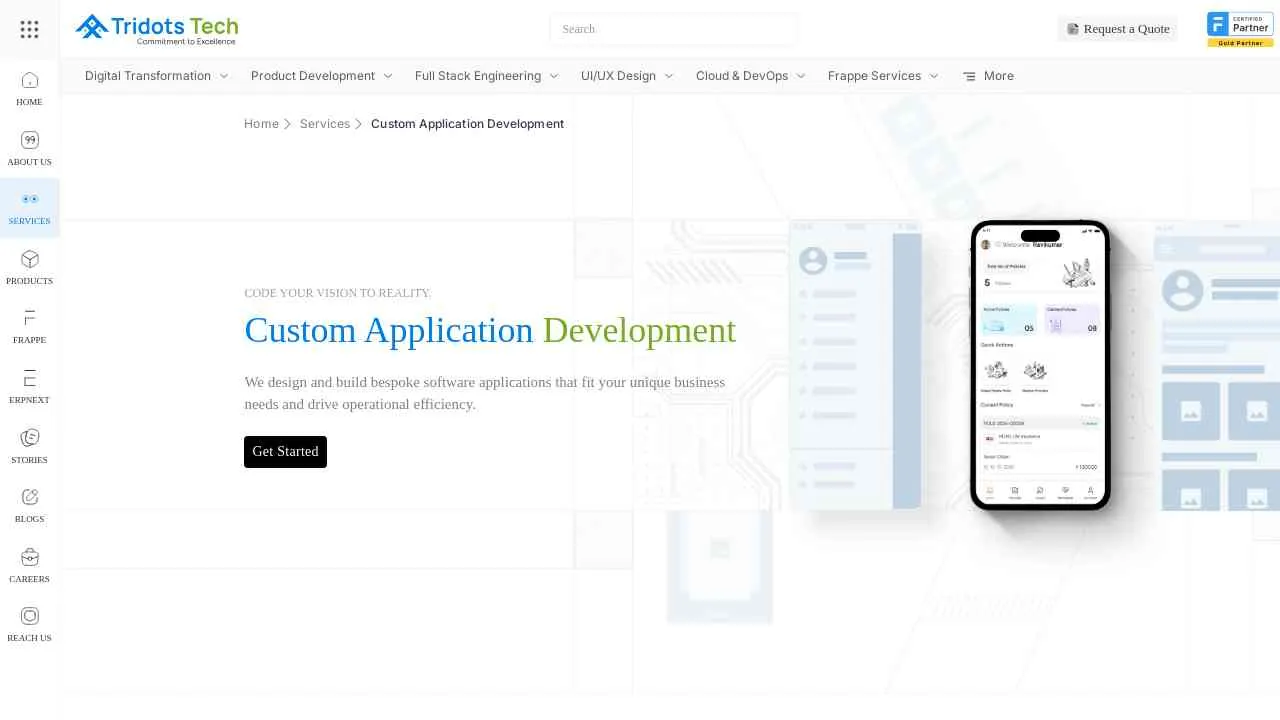Click the phone mockup image
1280x720 pixels.
[1040, 365]
